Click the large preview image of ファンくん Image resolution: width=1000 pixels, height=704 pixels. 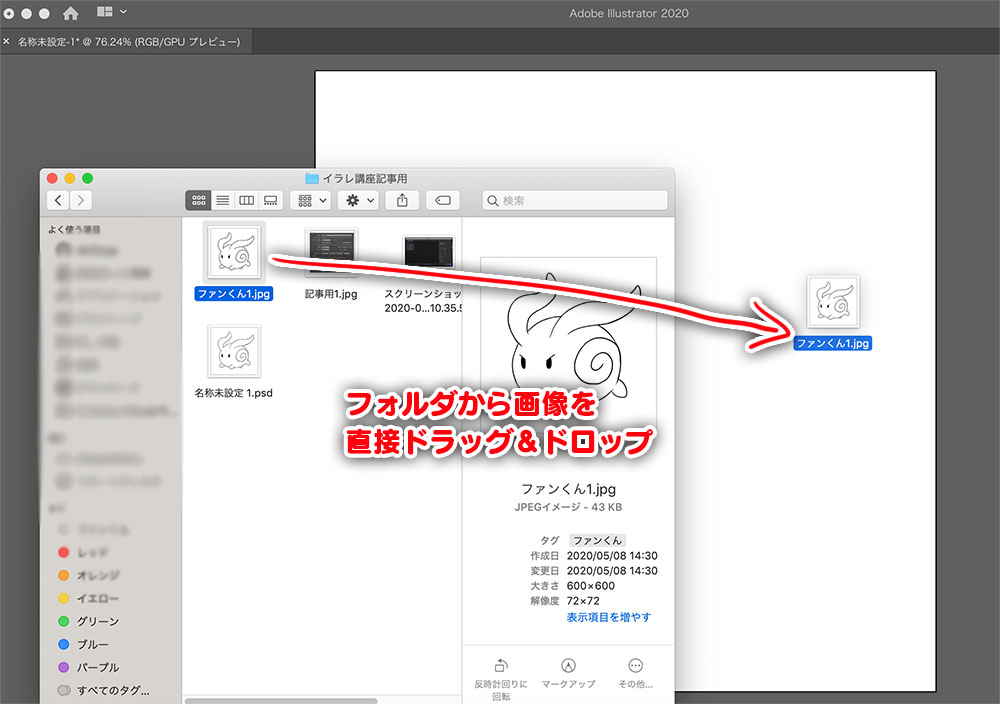point(568,344)
